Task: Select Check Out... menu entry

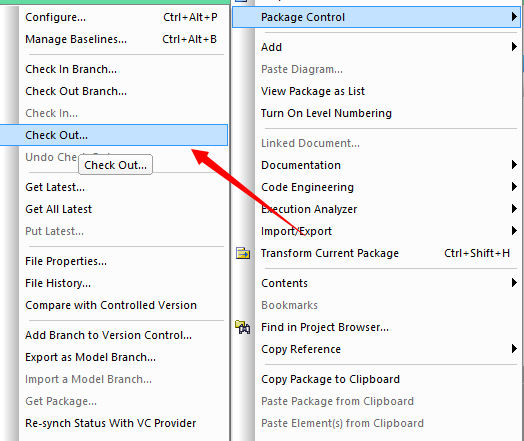Action: [x=114, y=135]
